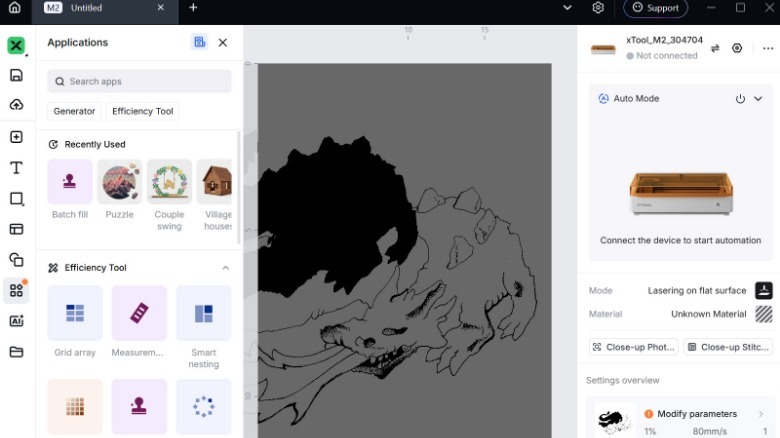The image size is (780, 438).
Task: Toggle Lasering on flat surface mode icon
Action: (764, 290)
